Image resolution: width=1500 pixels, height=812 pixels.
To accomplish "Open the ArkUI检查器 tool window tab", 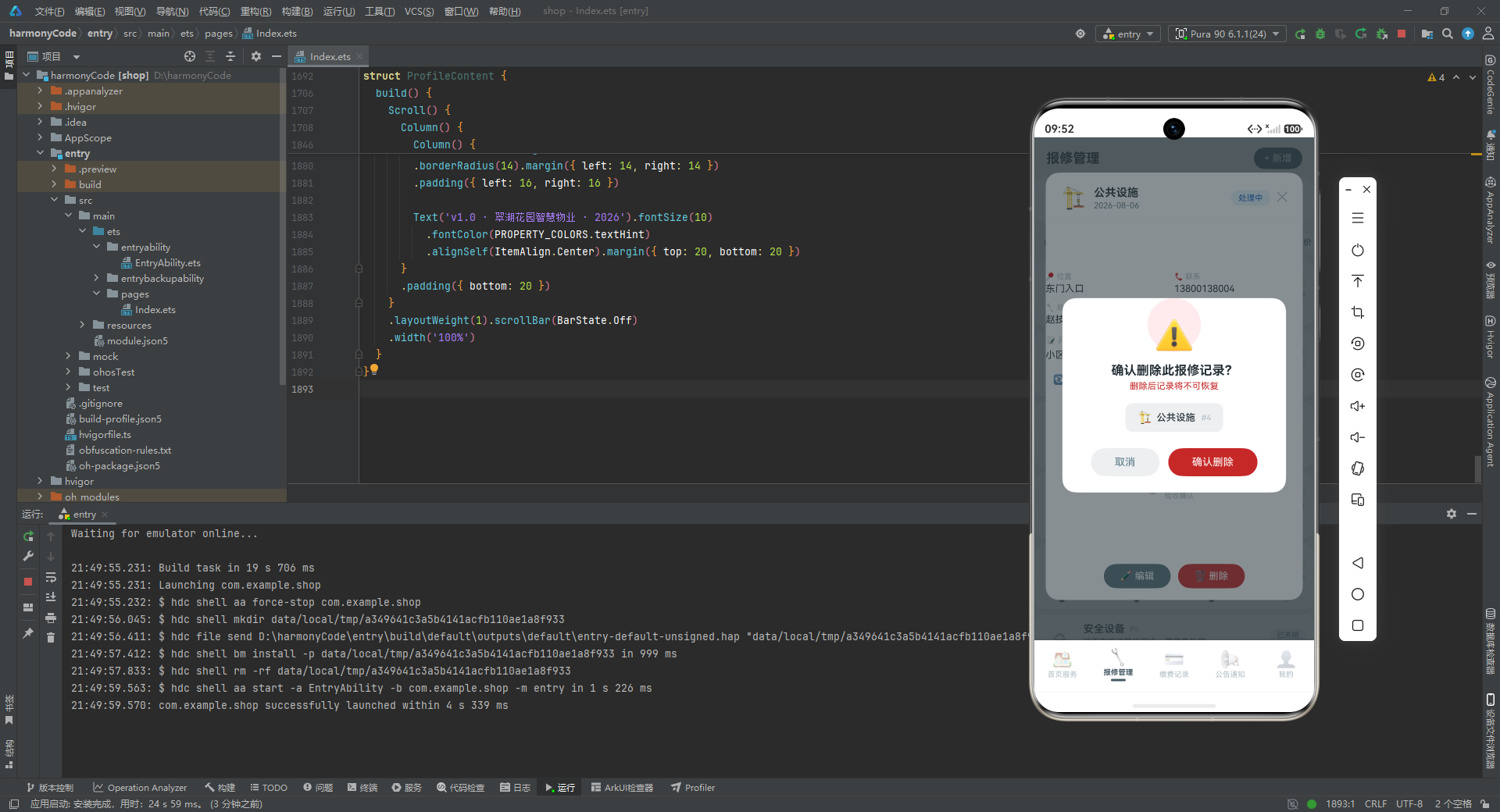I will [622, 787].
